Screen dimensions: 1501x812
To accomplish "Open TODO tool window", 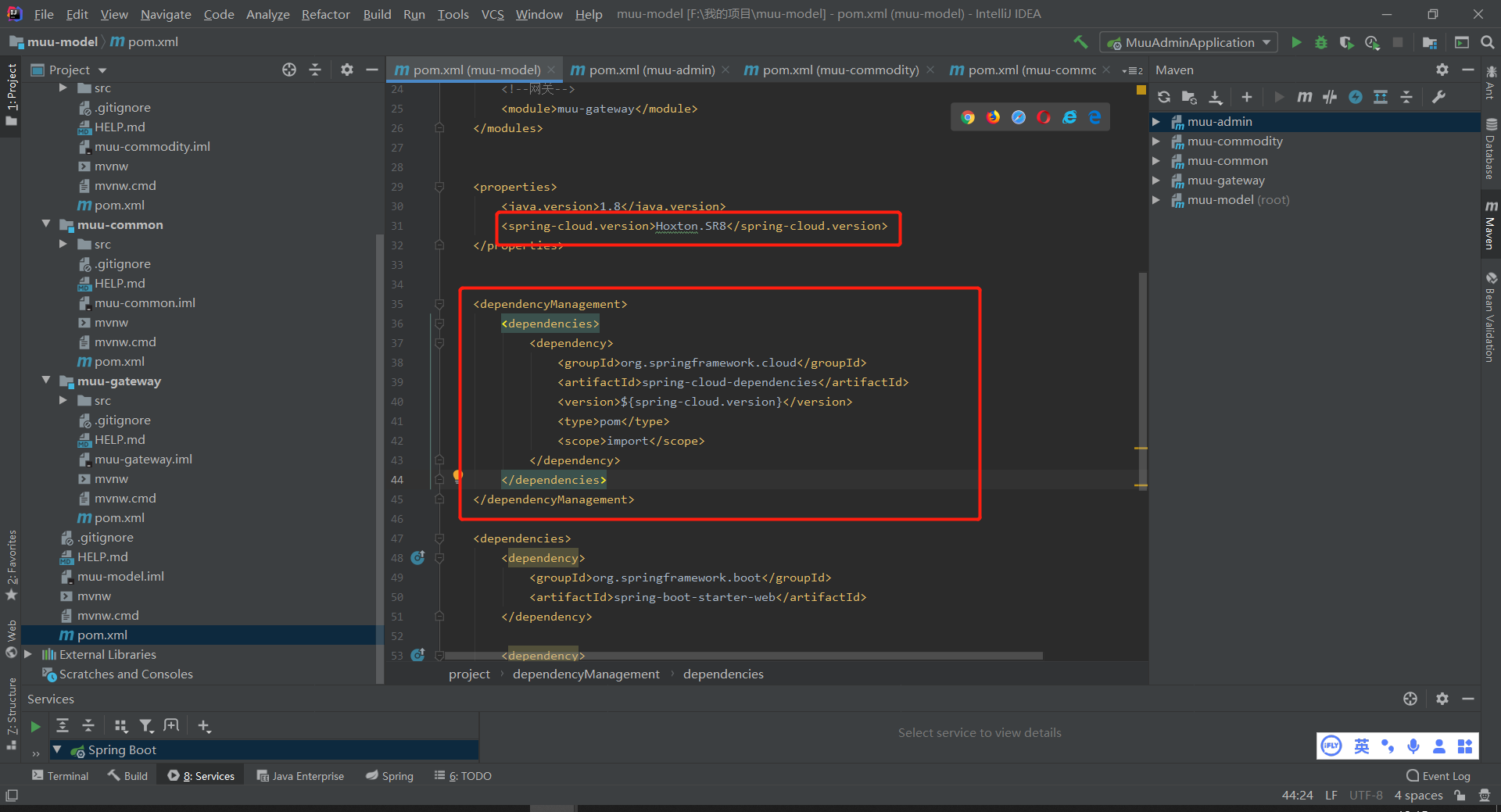I will tap(463, 776).
